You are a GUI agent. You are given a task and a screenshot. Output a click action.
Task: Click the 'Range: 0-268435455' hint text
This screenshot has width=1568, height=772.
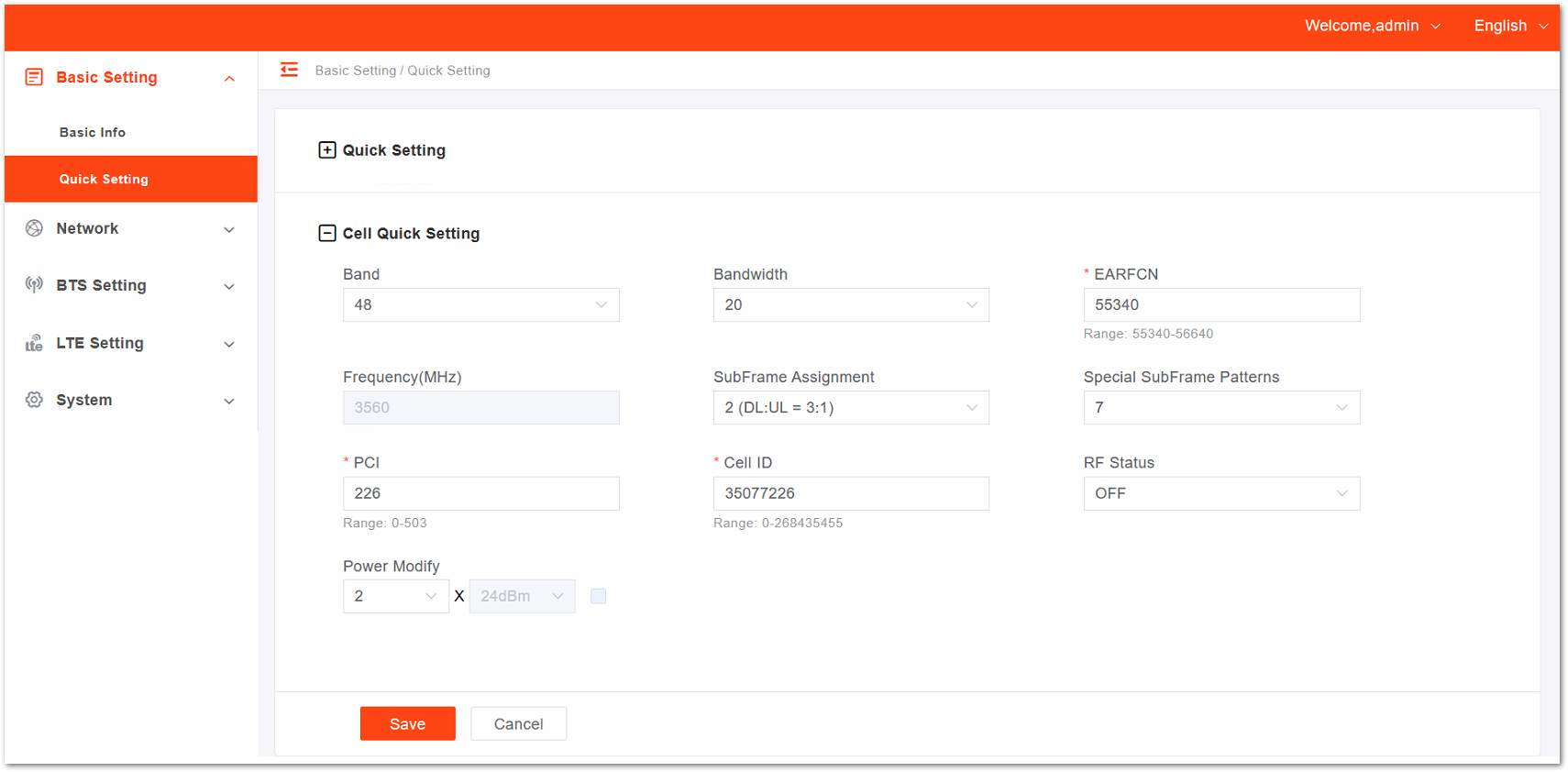click(778, 523)
